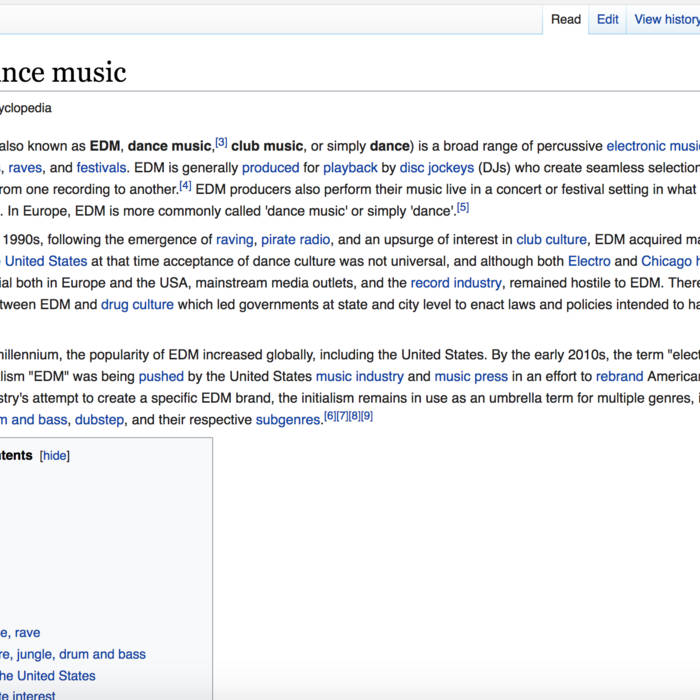Open citation footnote 9
The width and height of the screenshot is (700, 700).
tap(367, 416)
